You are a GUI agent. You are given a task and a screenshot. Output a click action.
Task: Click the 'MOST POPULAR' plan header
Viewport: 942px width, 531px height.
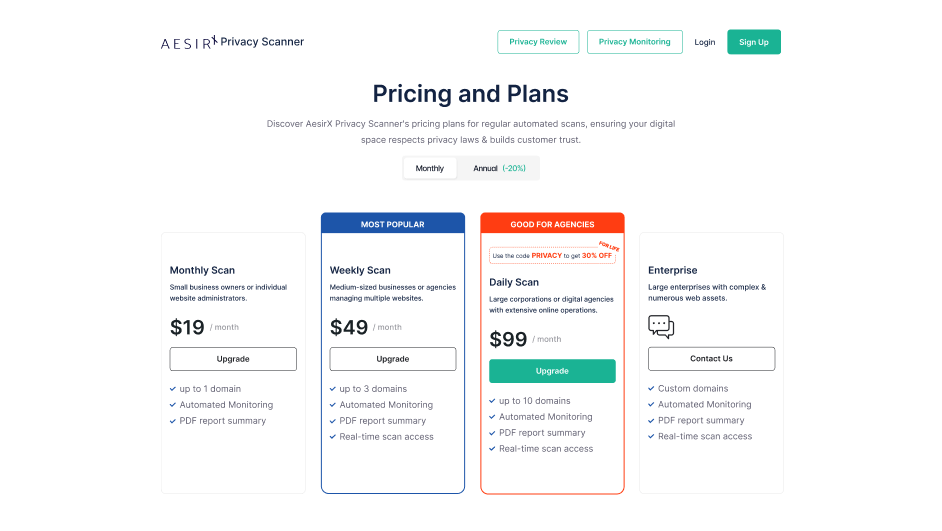click(393, 224)
